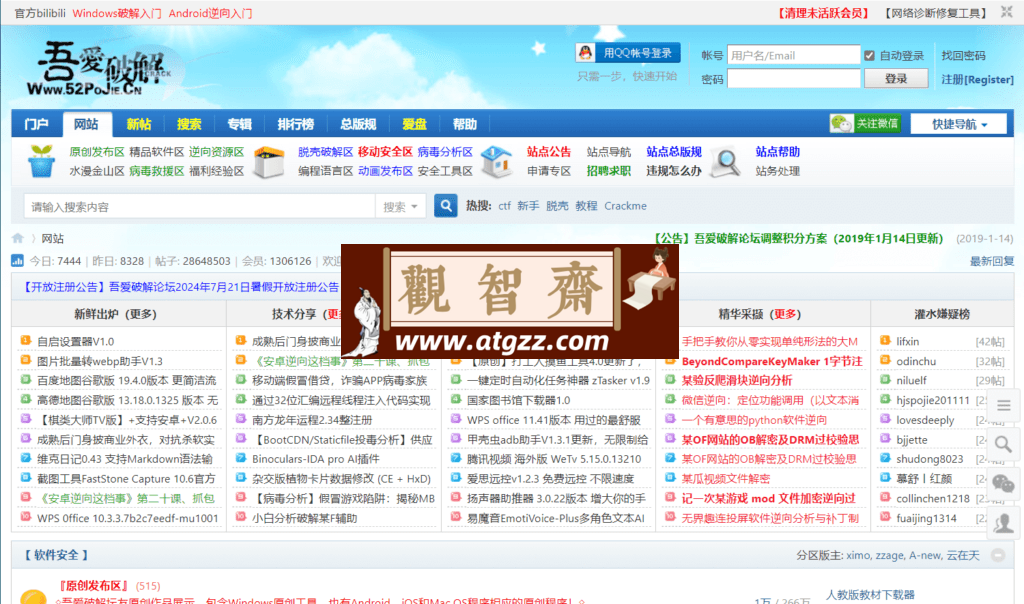Open the 网络诊断修复工具 link

coord(935,13)
